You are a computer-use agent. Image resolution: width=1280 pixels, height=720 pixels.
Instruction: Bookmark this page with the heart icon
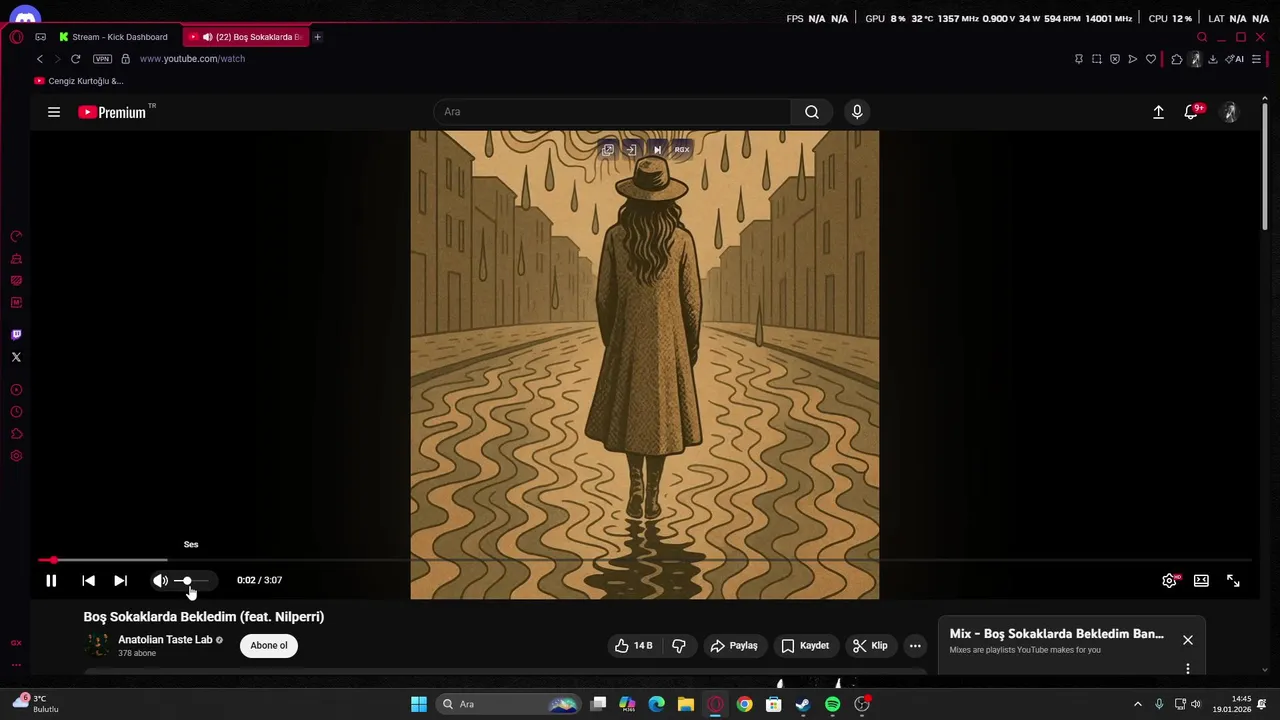[x=1151, y=59]
